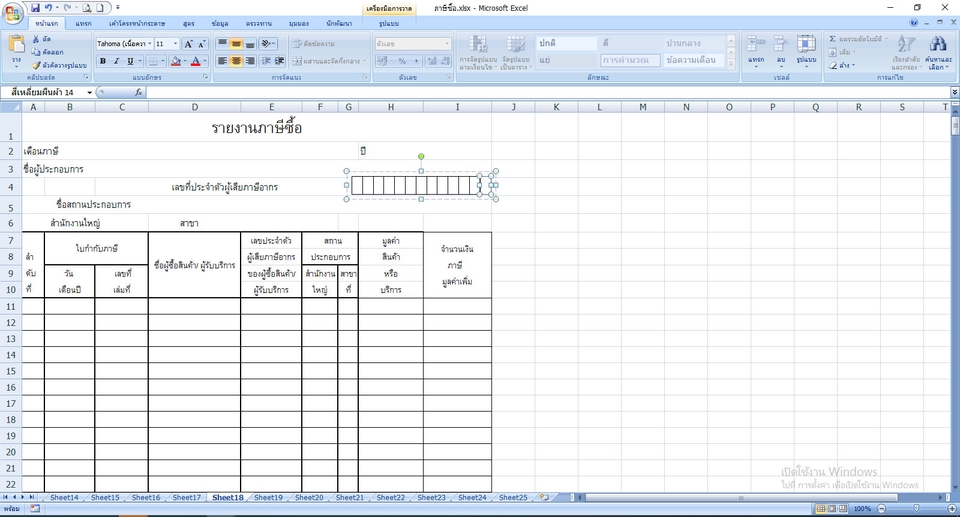This screenshot has height=517, width=960.
Task: Click Format as Table (จัดรูปแบบเป็นตาราง)
Action: click(516, 53)
